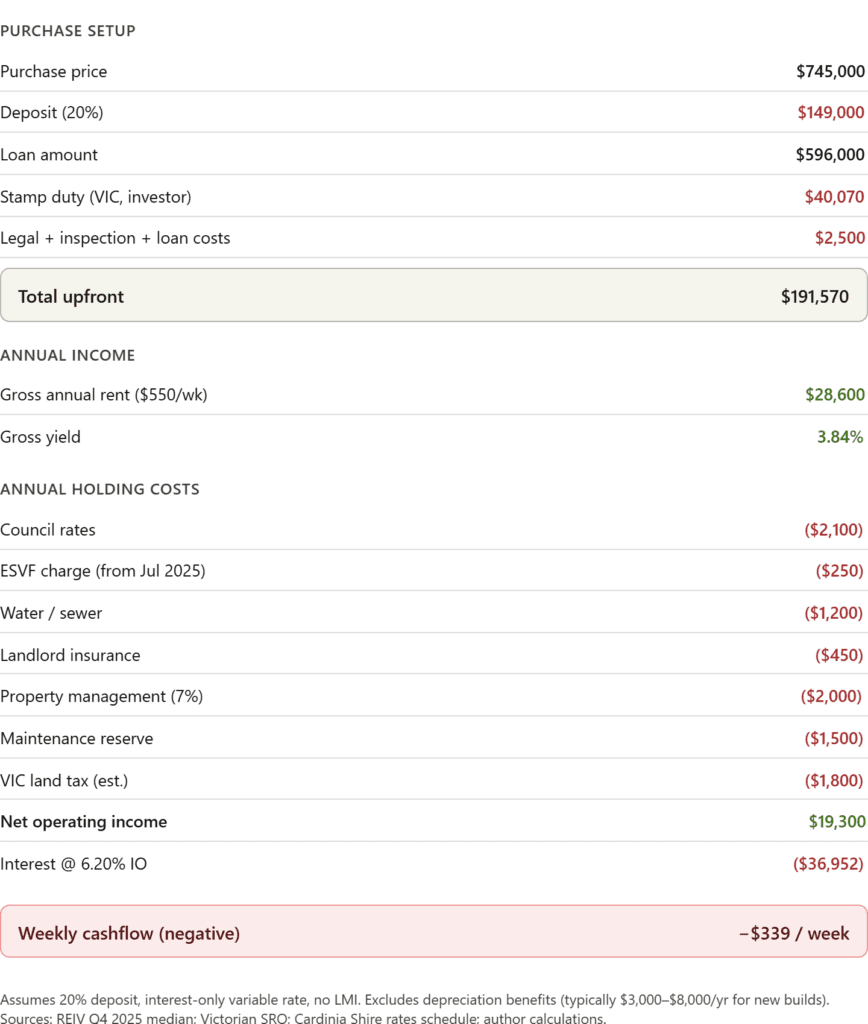
Task: Click the Stamp duty (VIC, investor) label
Action: tap(95, 197)
